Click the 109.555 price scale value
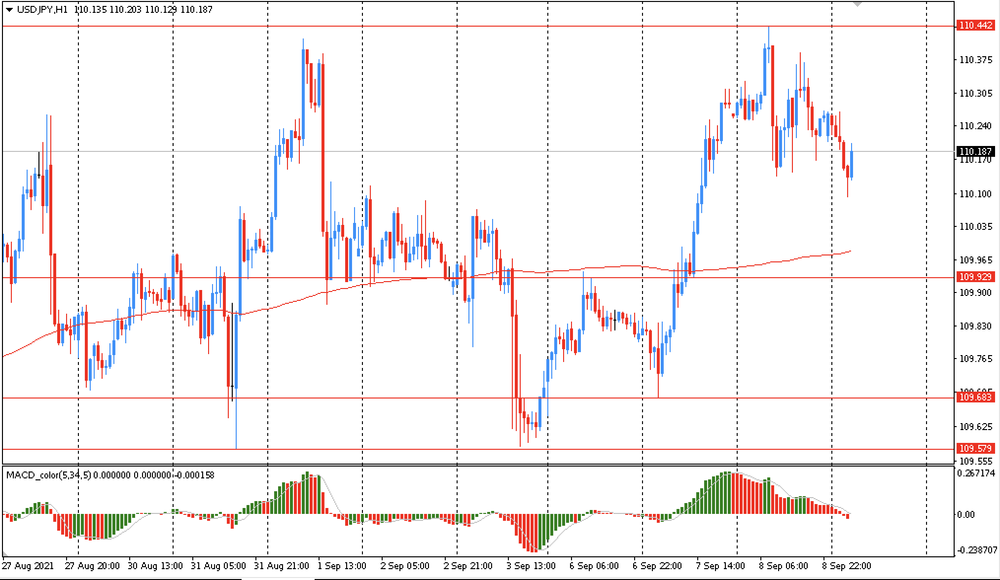This screenshot has width=1000, height=580. (976, 461)
